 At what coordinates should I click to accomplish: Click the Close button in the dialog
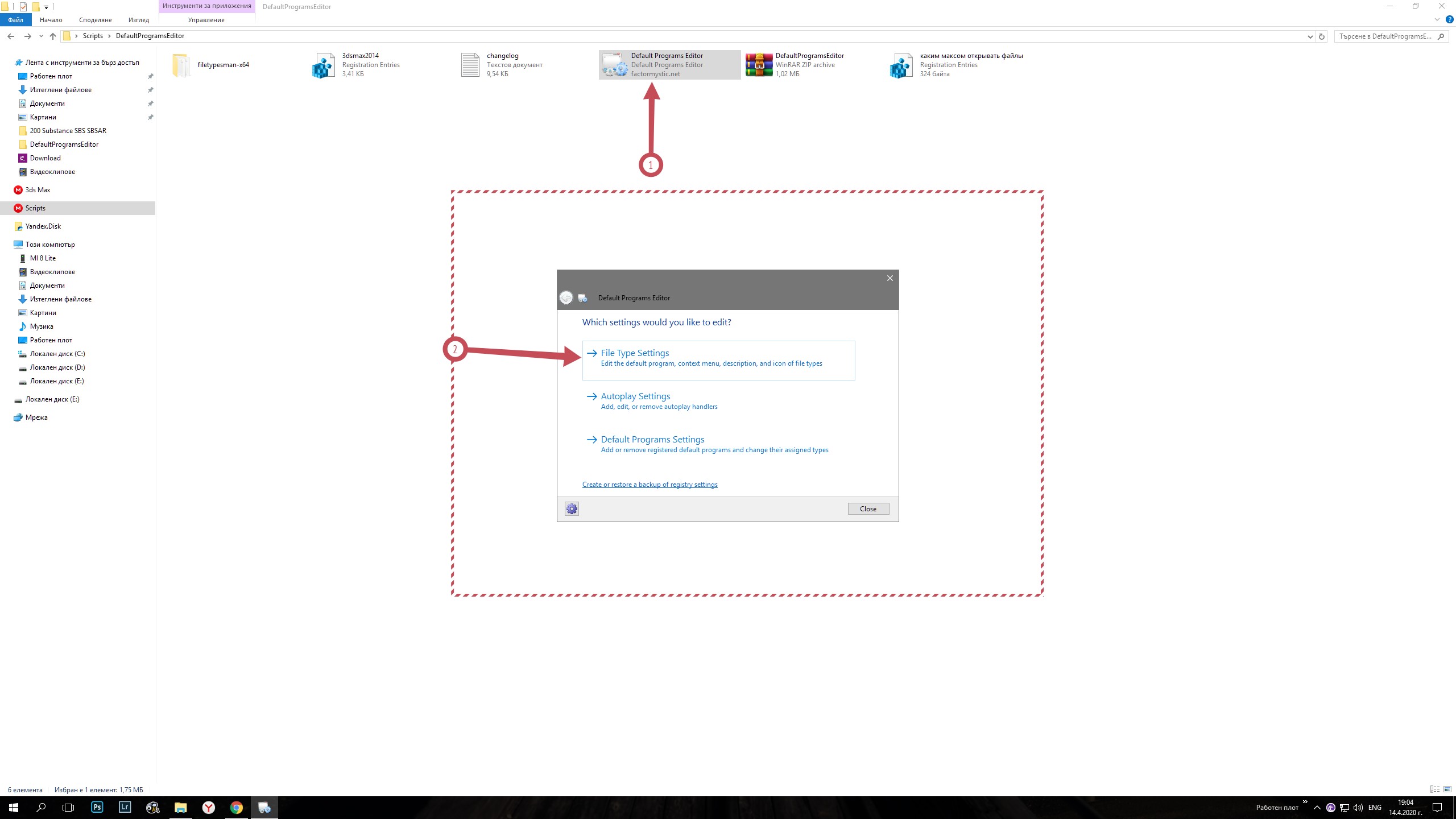pyautogui.click(x=868, y=509)
